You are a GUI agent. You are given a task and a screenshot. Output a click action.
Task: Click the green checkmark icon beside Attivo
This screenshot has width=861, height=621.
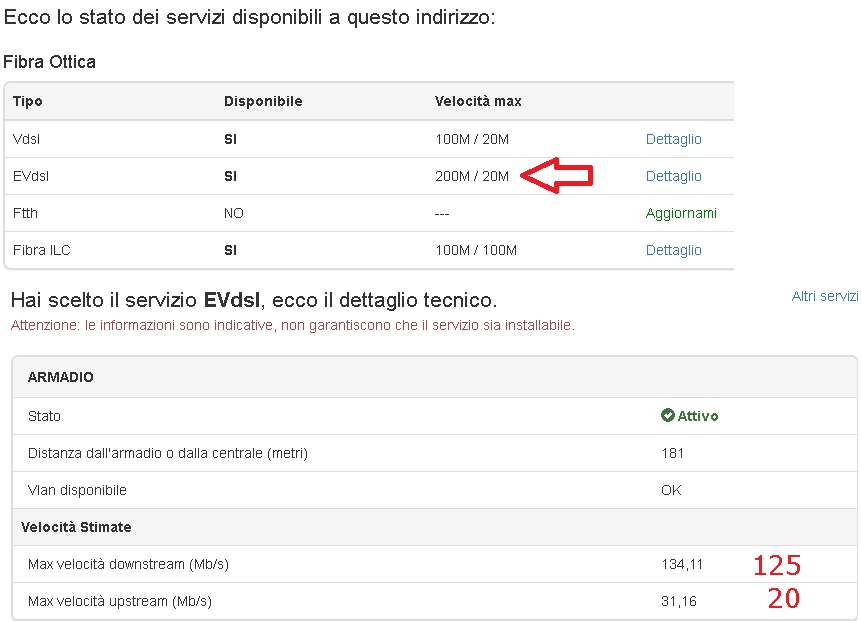667,416
